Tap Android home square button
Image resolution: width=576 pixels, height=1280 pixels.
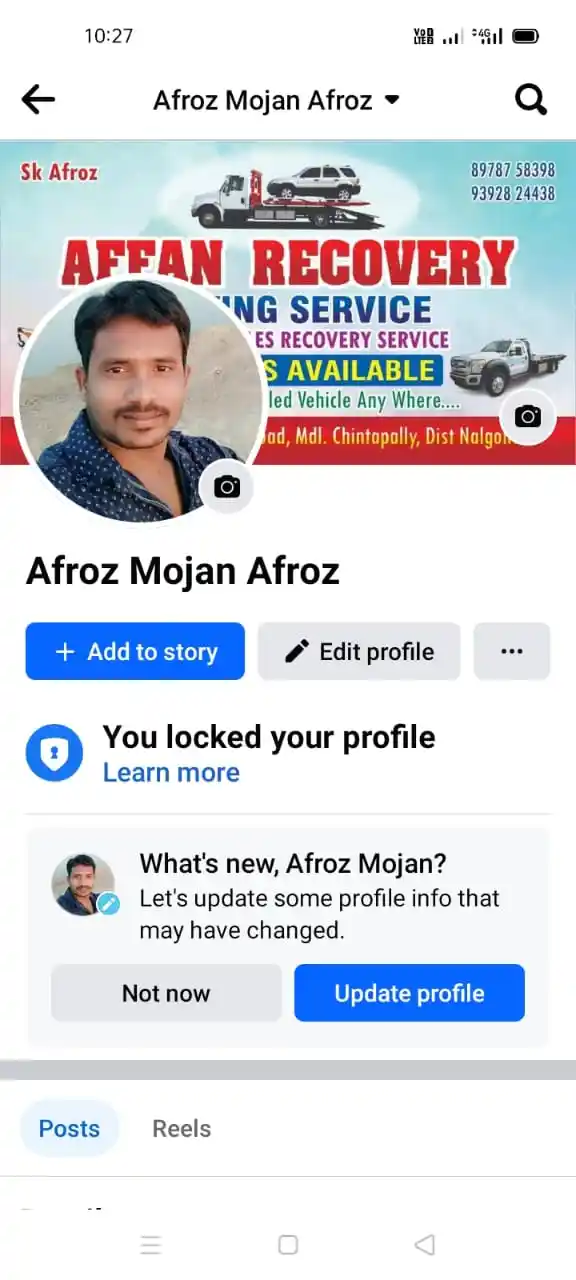point(288,1244)
